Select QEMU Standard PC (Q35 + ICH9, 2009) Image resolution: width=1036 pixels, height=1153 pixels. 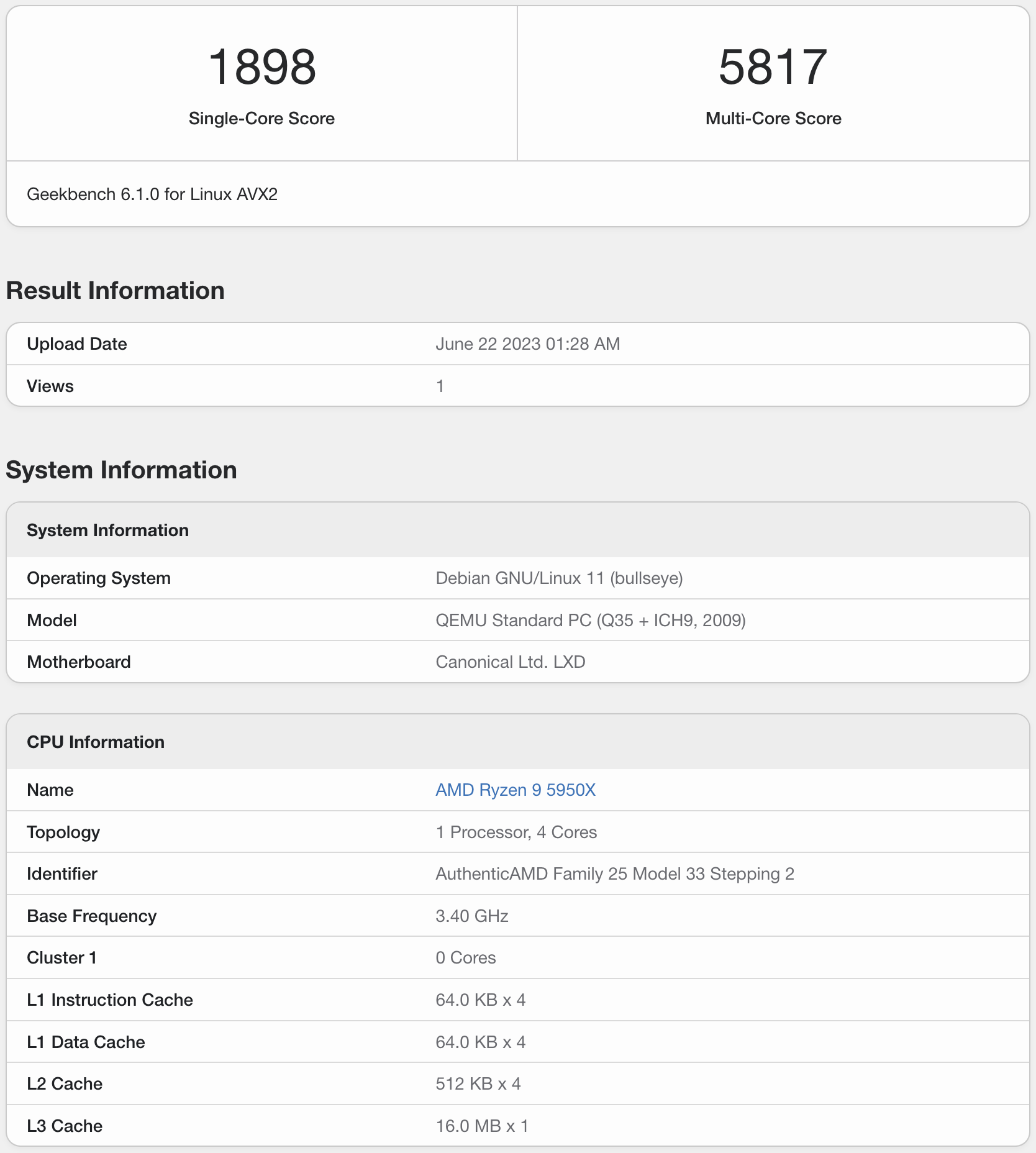click(591, 620)
